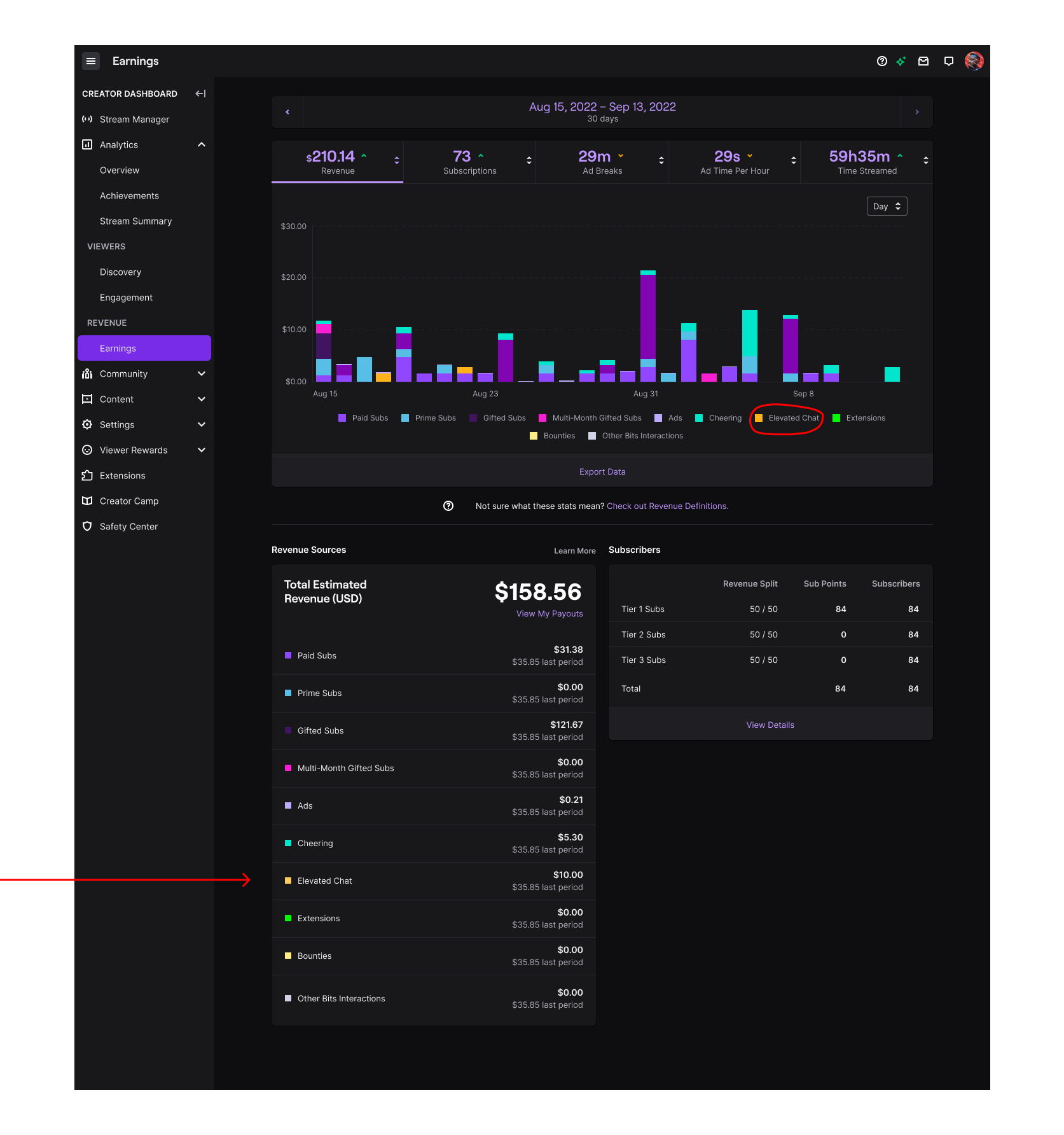Image resolution: width=1064 pixels, height=1135 pixels.
Task: Click the Stream Manager broadcast icon
Action: [x=87, y=119]
